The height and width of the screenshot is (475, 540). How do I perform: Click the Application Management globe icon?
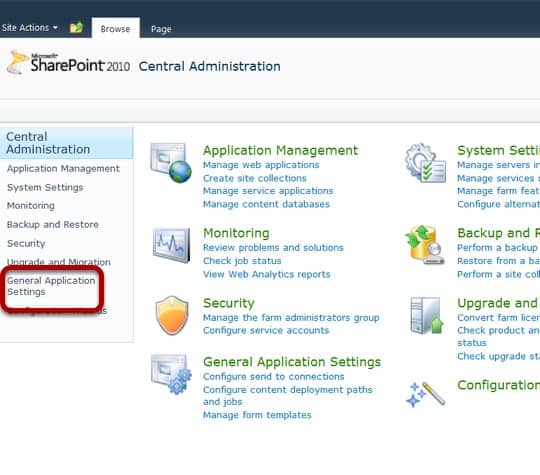tap(171, 163)
